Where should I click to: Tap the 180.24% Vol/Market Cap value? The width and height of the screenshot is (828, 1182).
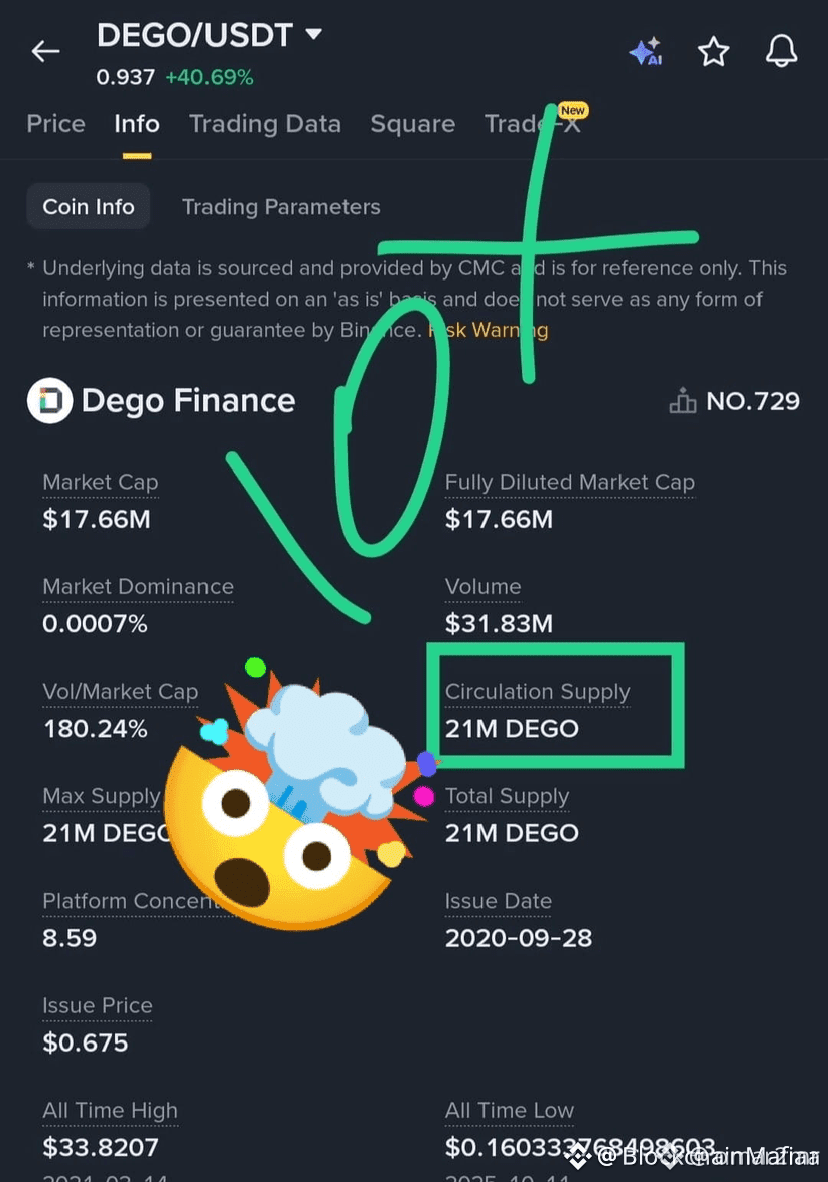(x=95, y=728)
